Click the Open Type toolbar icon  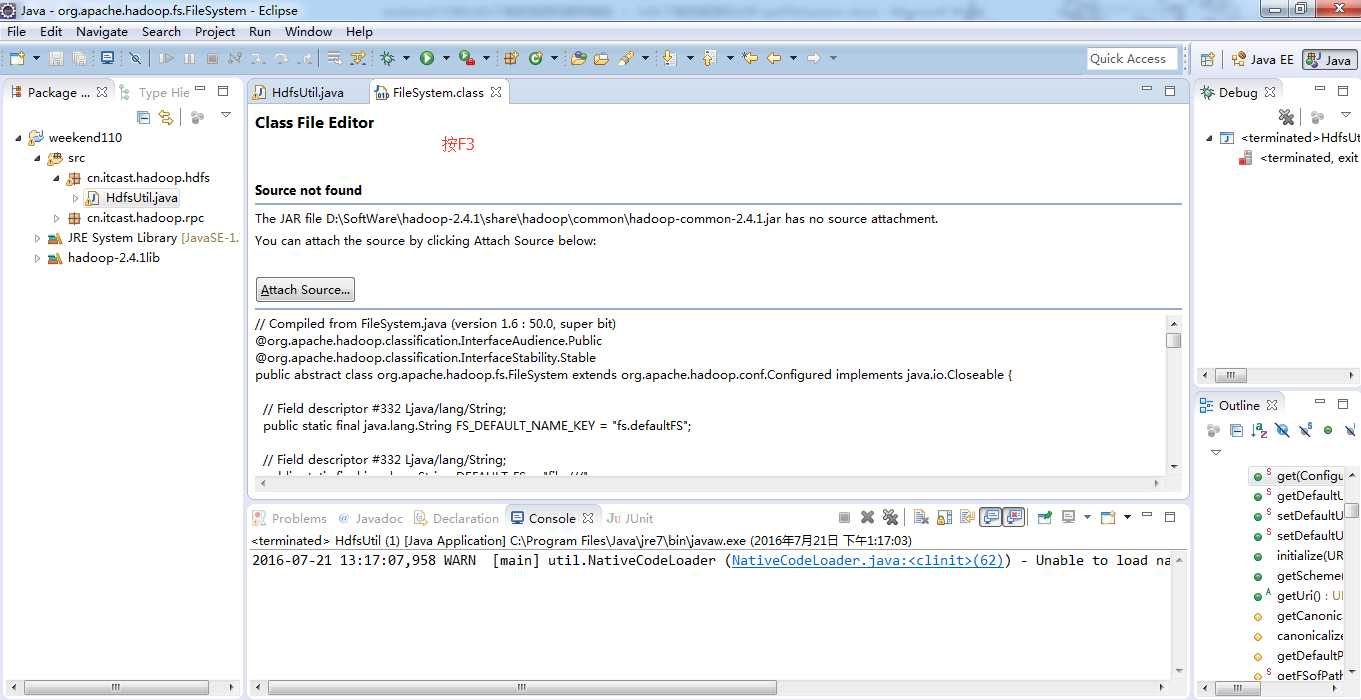click(578, 58)
